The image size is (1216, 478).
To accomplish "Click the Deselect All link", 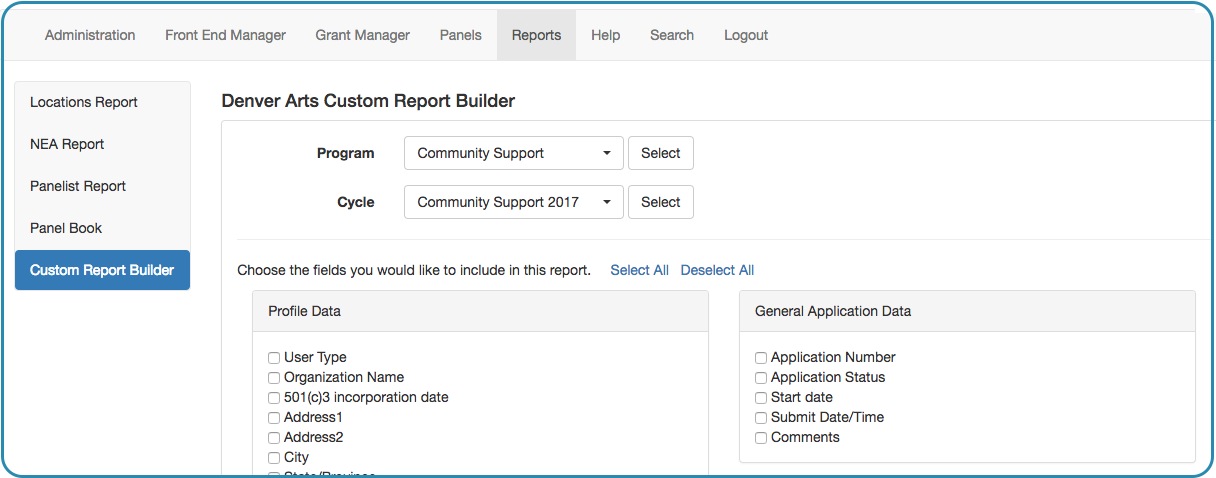I will (x=717, y=270).
